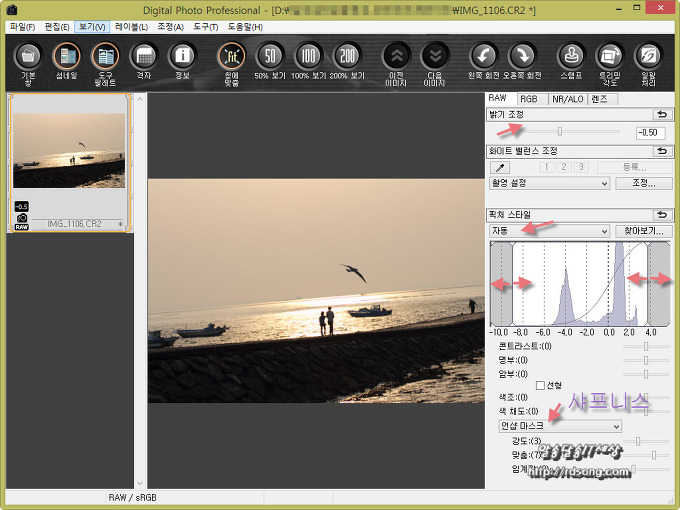The height and width of the screenshot is (510, 680).
Task: Go to next image (다음 이미지) icon
Action: tap(435, 56)
